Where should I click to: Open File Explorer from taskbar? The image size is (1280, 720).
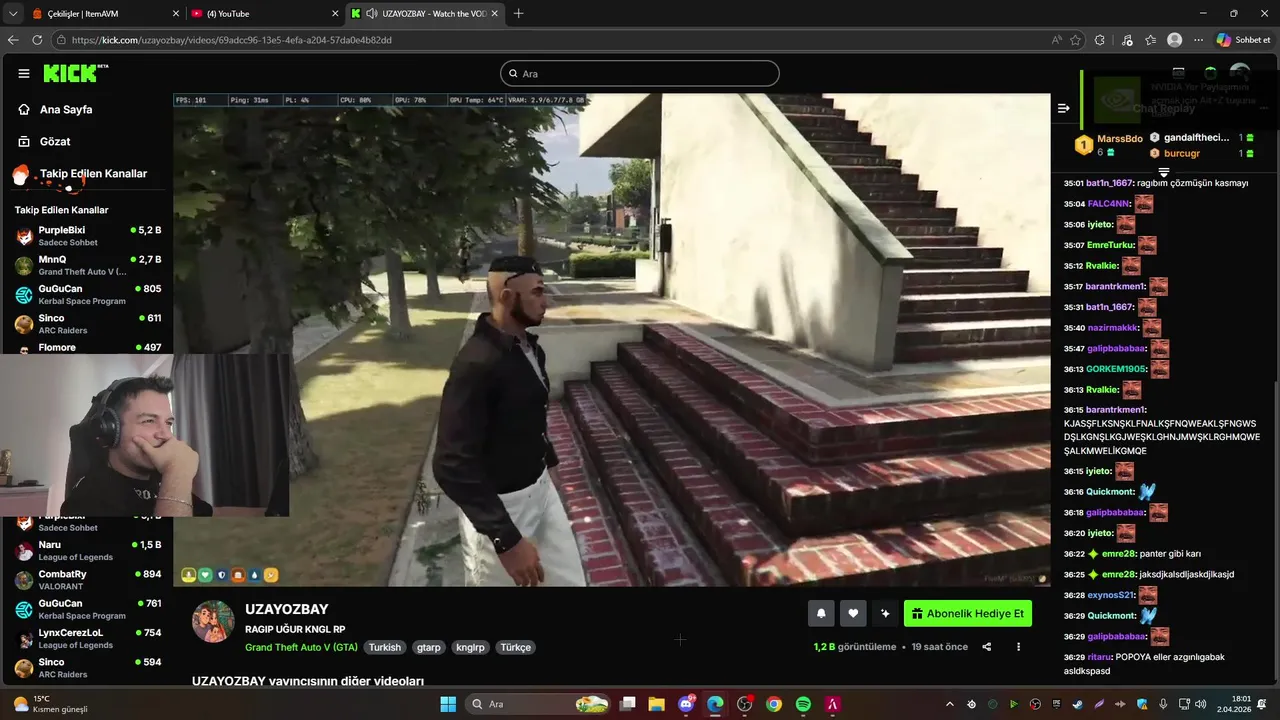pos(657,704)
